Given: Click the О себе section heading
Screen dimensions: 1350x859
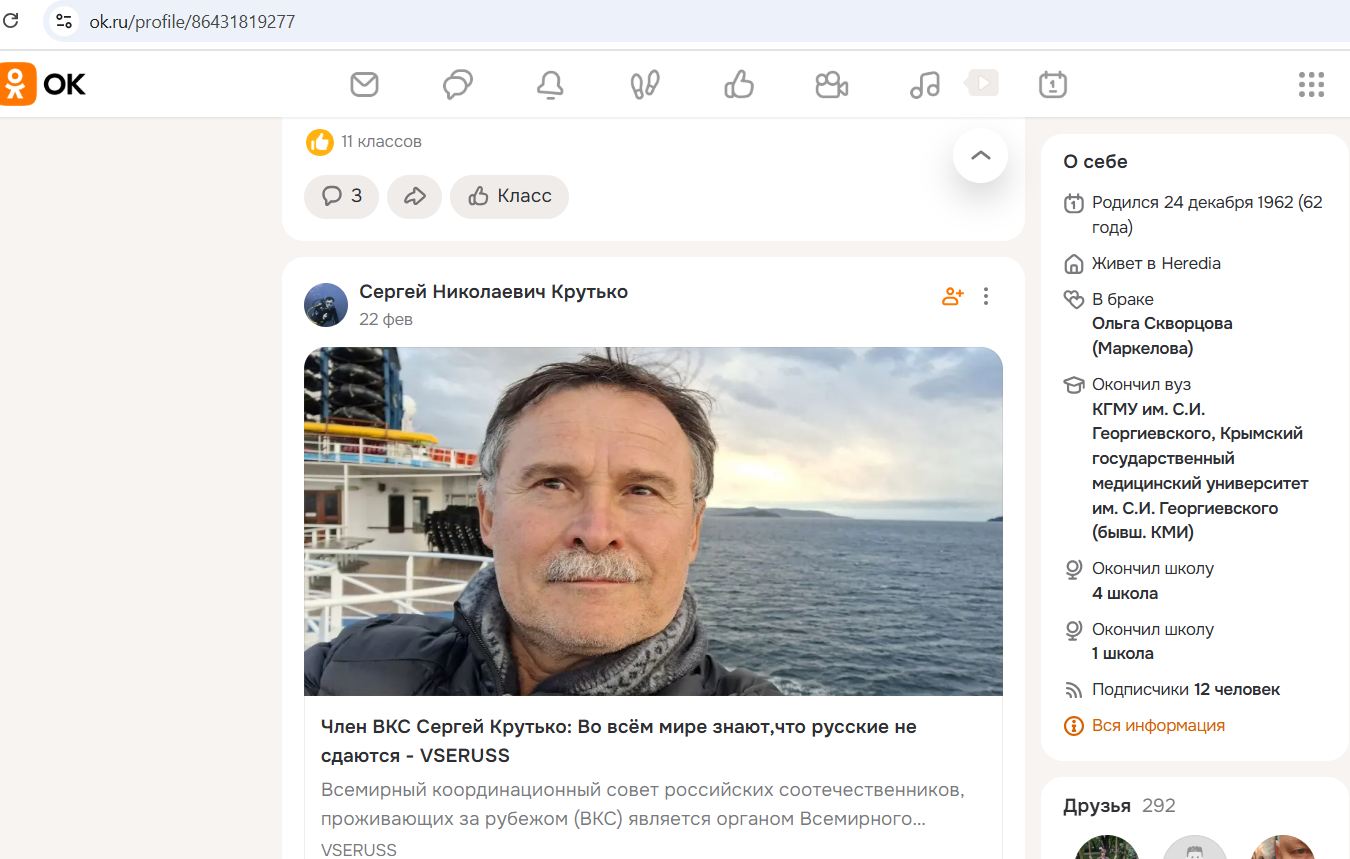Looking at the screenshot, I should coord(1095,162).
